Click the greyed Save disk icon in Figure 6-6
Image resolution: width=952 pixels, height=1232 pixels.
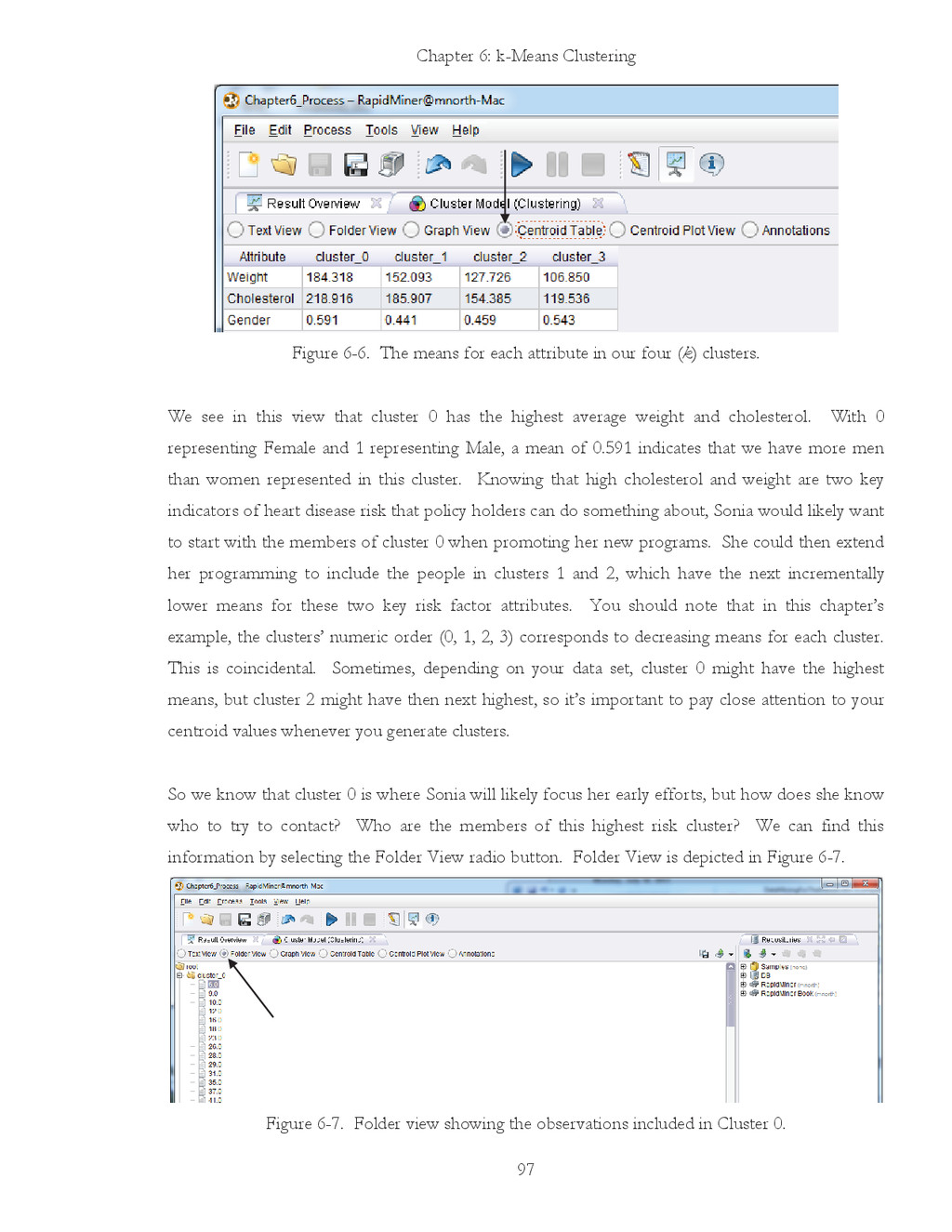pos(320,165)
